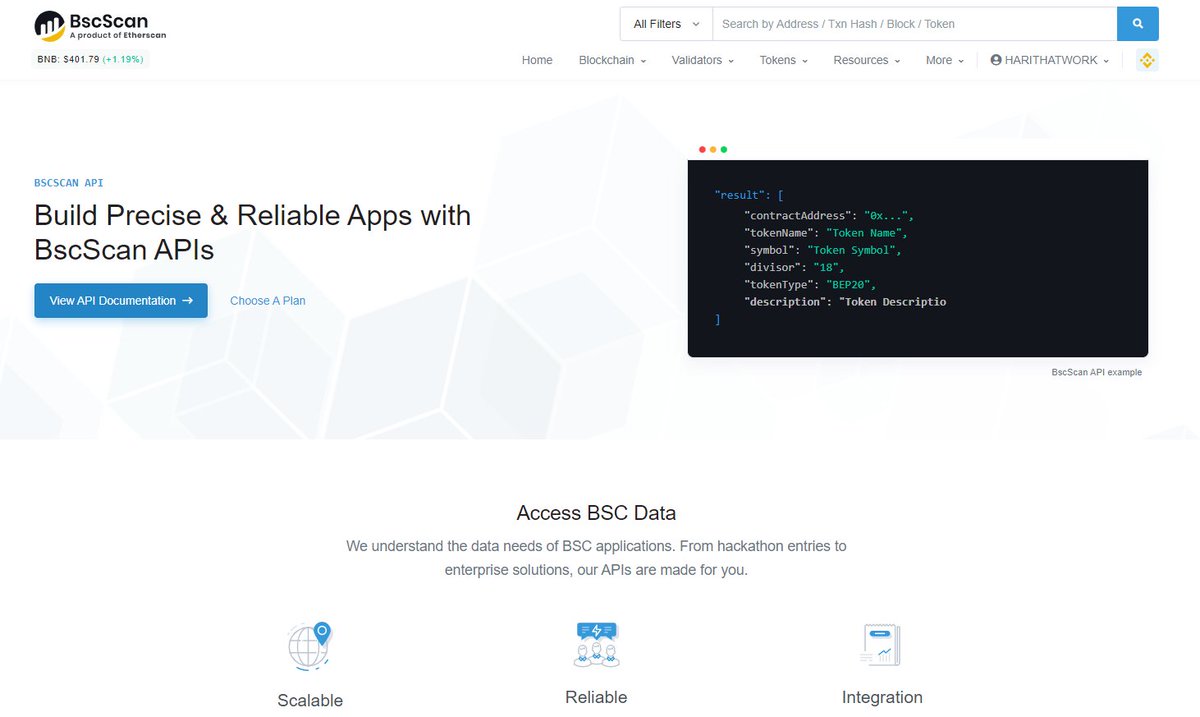Click the user avatar icon beside HARITHATWORK
Screen dimensions: 1200x717
coord(996,60)
